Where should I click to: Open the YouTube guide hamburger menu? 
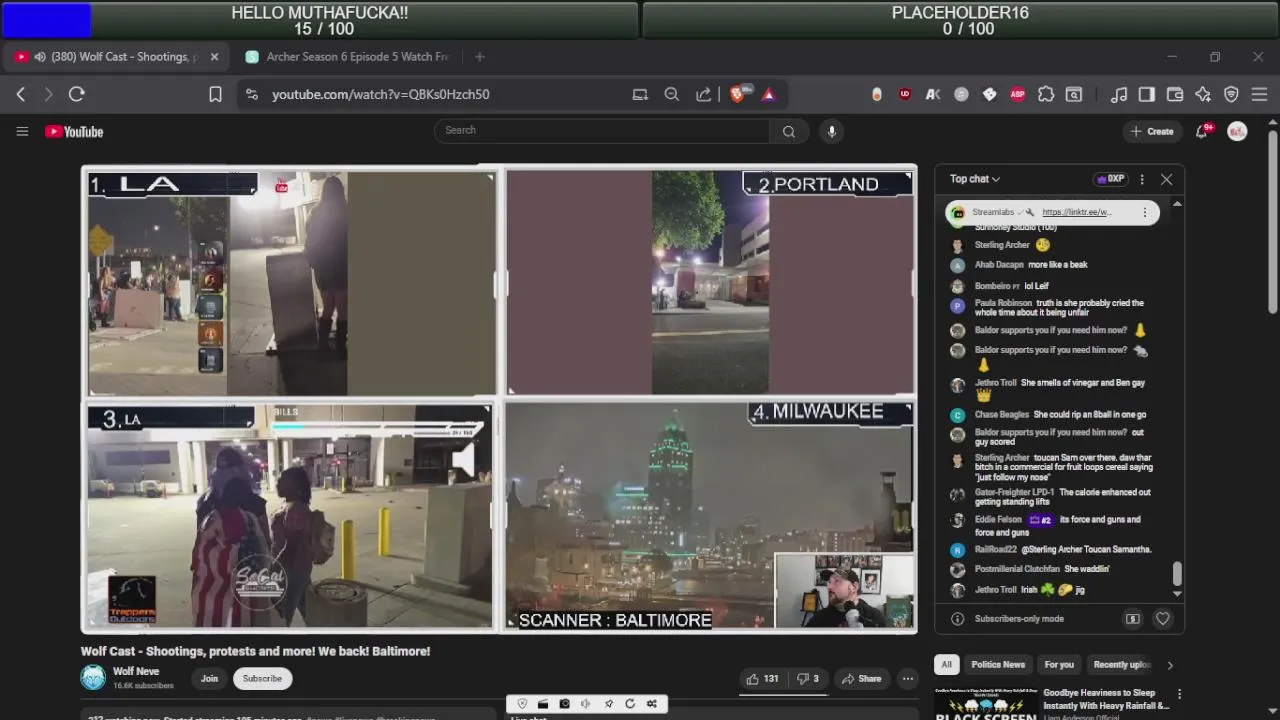click(22, 131)
